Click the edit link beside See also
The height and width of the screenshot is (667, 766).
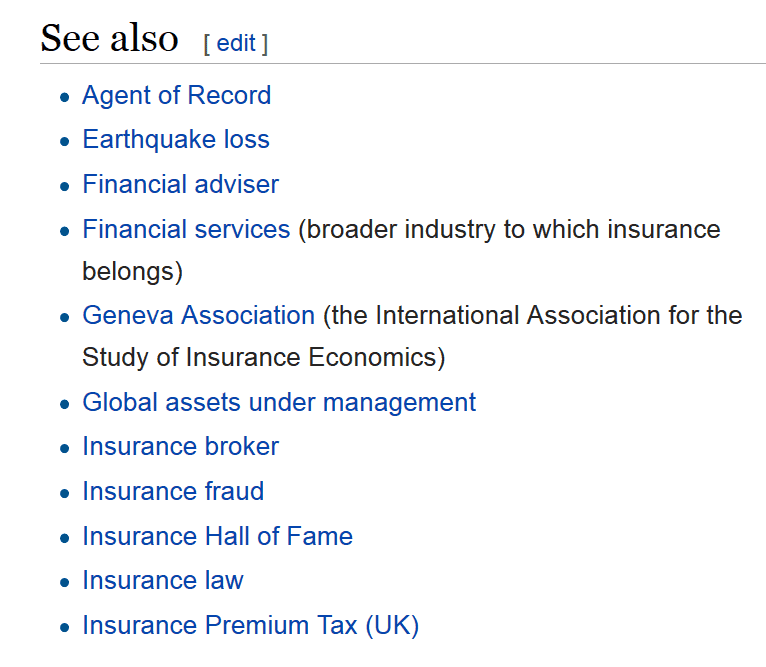(x=235, y=43)
